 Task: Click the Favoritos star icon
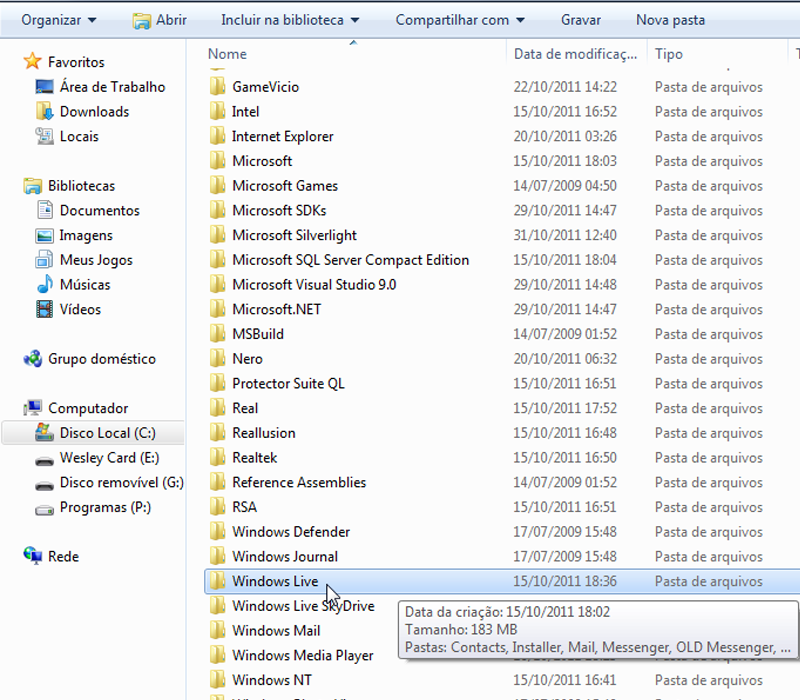pos(32,62)
